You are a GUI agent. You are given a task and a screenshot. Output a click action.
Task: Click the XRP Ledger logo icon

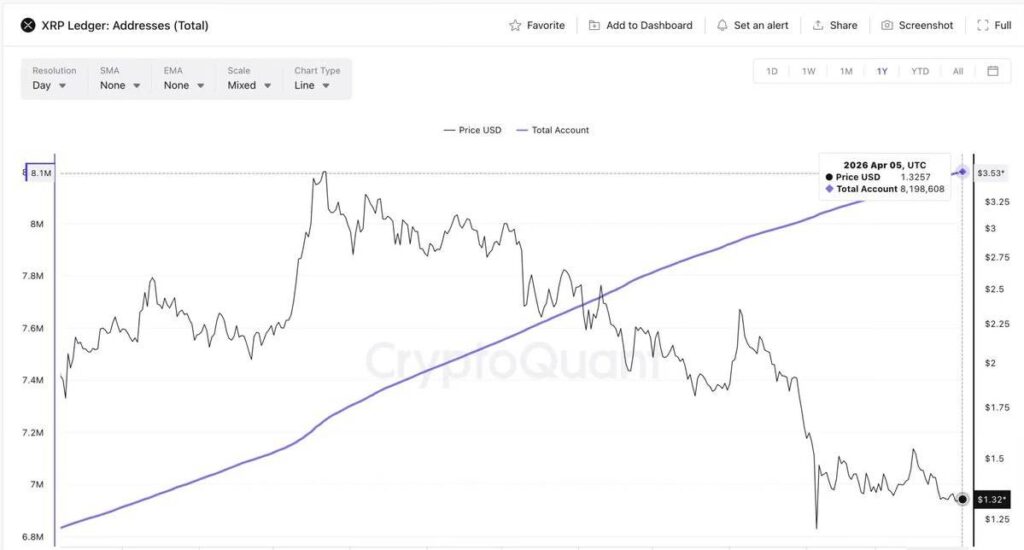point(27,25)
